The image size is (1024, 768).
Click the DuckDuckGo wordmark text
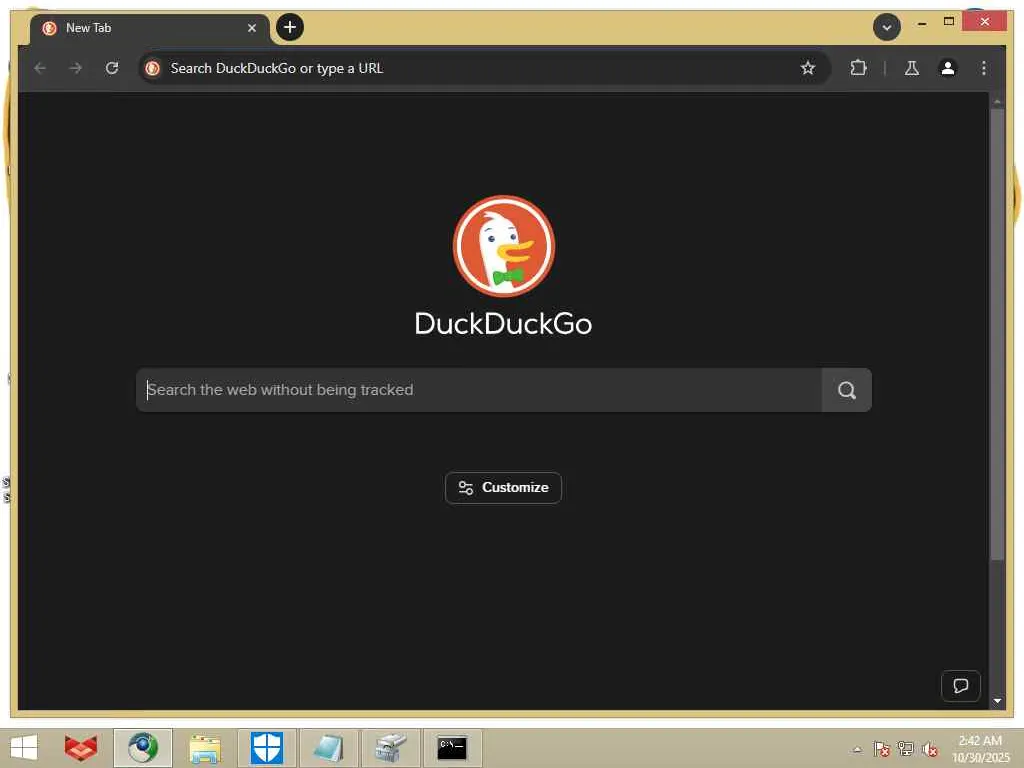tap(504, 324)
